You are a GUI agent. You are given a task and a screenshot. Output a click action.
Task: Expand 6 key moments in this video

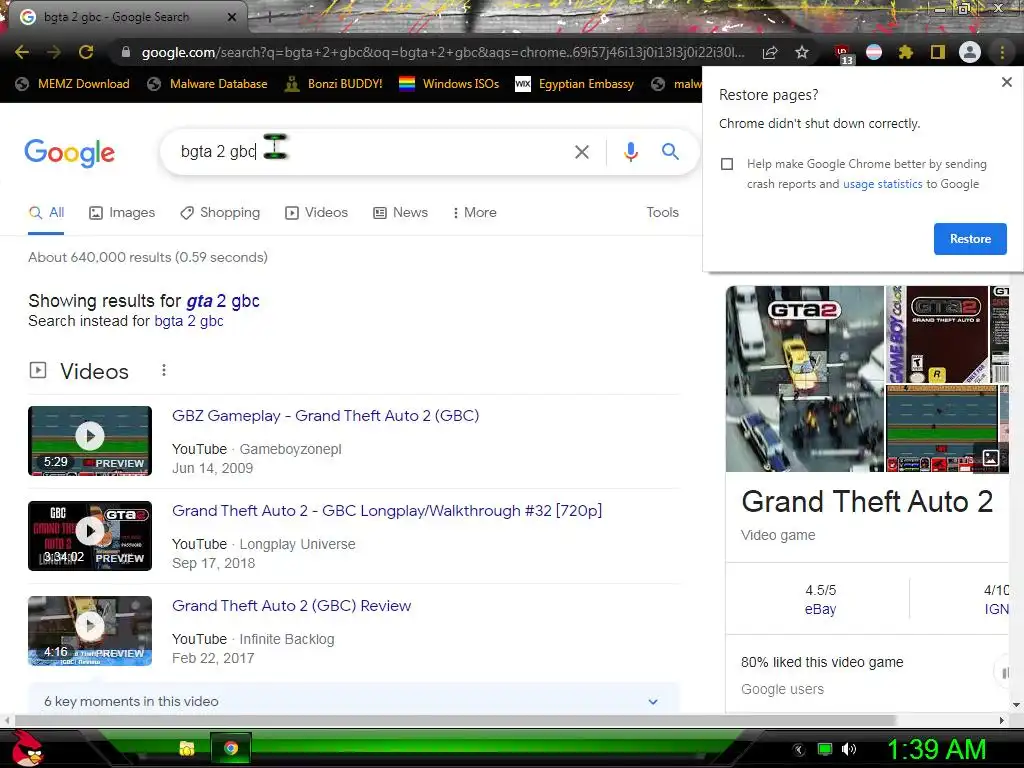(353, 701)
